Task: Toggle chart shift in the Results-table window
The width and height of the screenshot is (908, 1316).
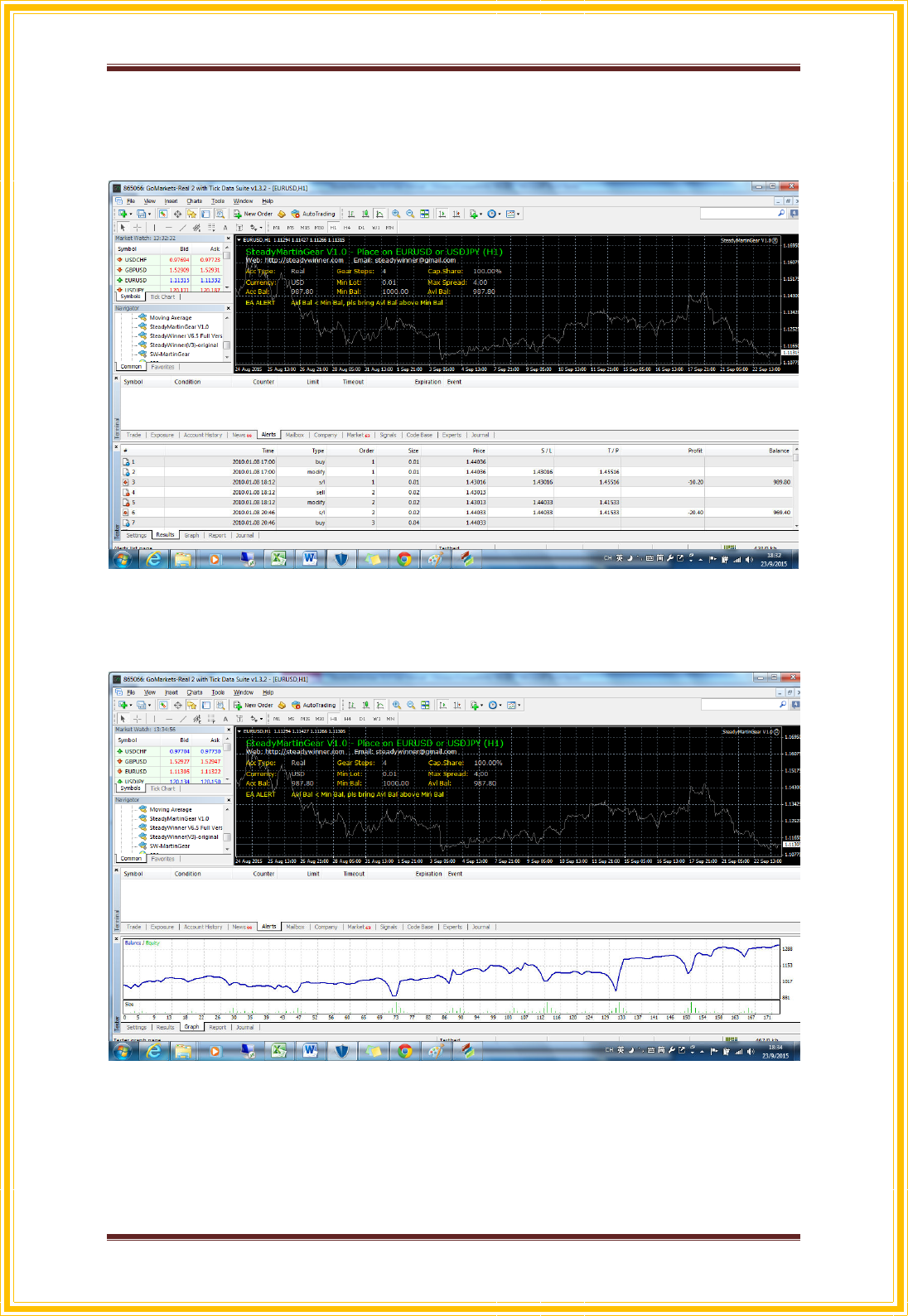Action: point(456,214)
